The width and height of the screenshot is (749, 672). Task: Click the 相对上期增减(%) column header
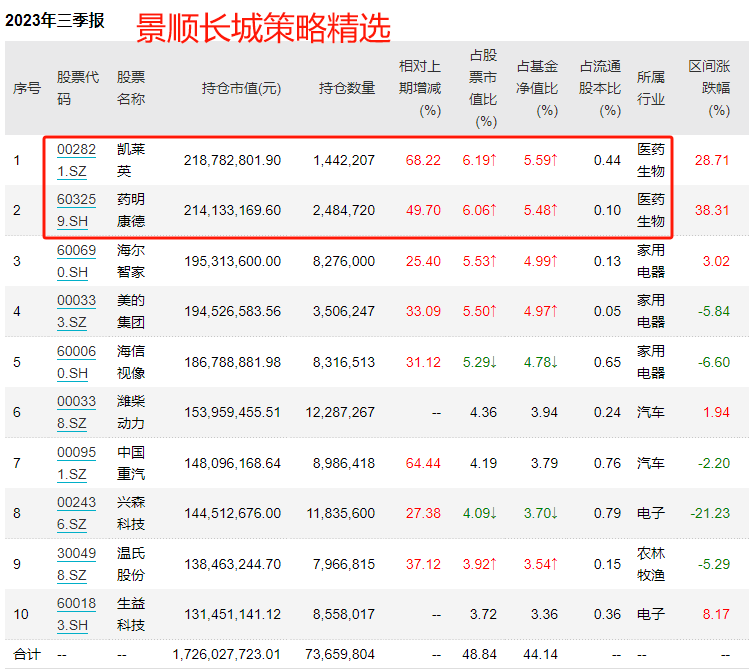point(420,88)
